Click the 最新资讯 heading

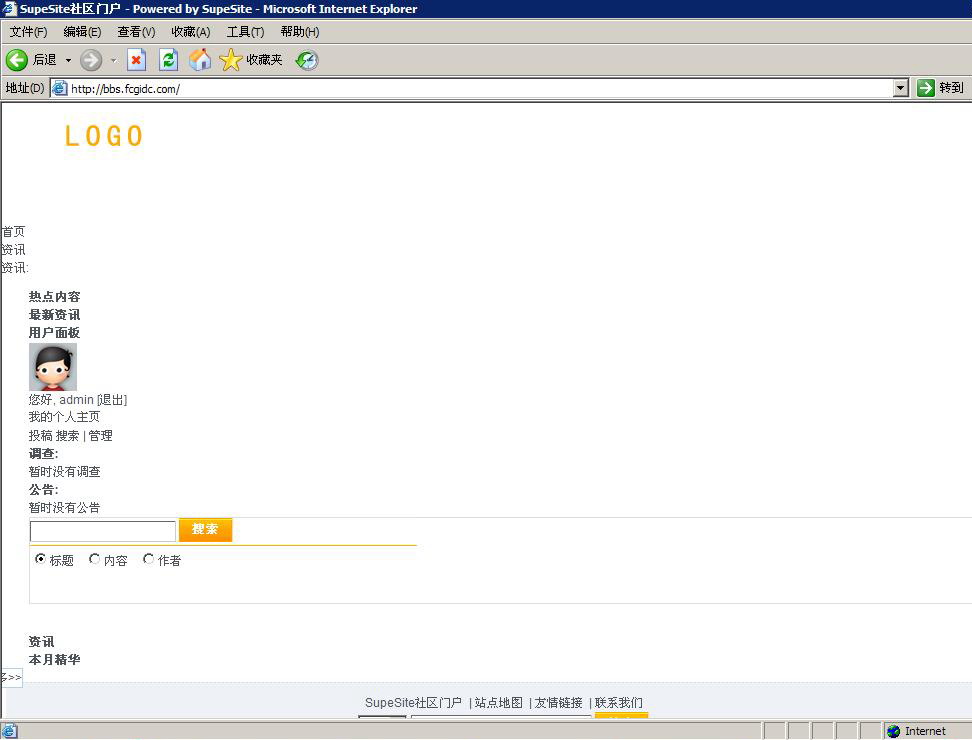click(55, 315)
